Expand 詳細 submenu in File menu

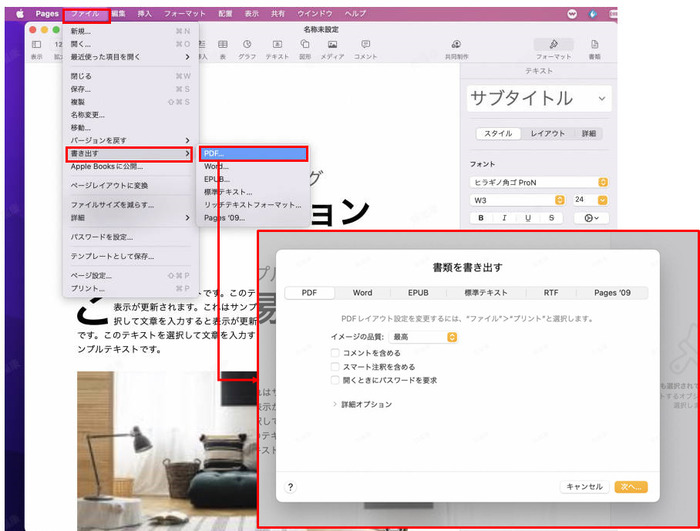pos(130,217)
